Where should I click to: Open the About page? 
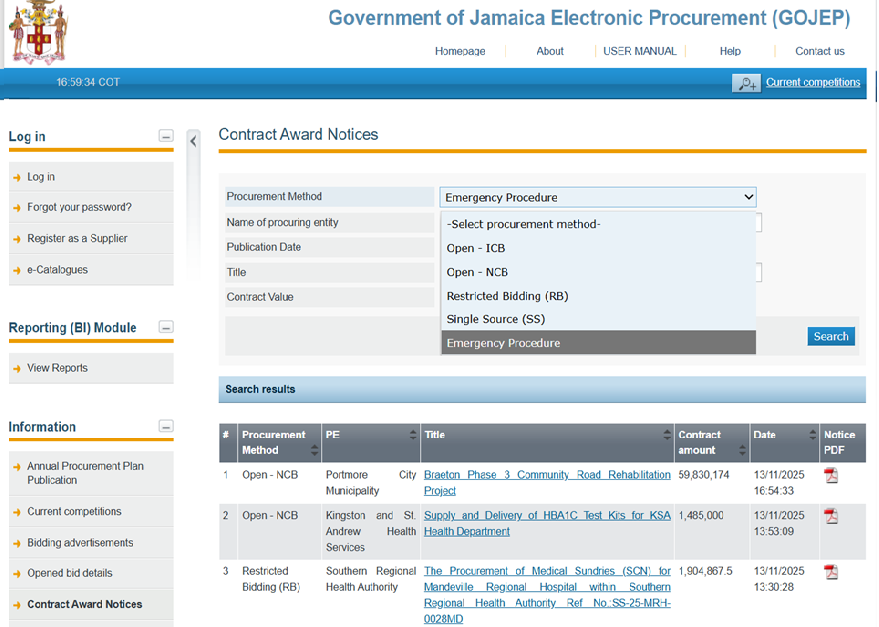(x=549, y=51)
